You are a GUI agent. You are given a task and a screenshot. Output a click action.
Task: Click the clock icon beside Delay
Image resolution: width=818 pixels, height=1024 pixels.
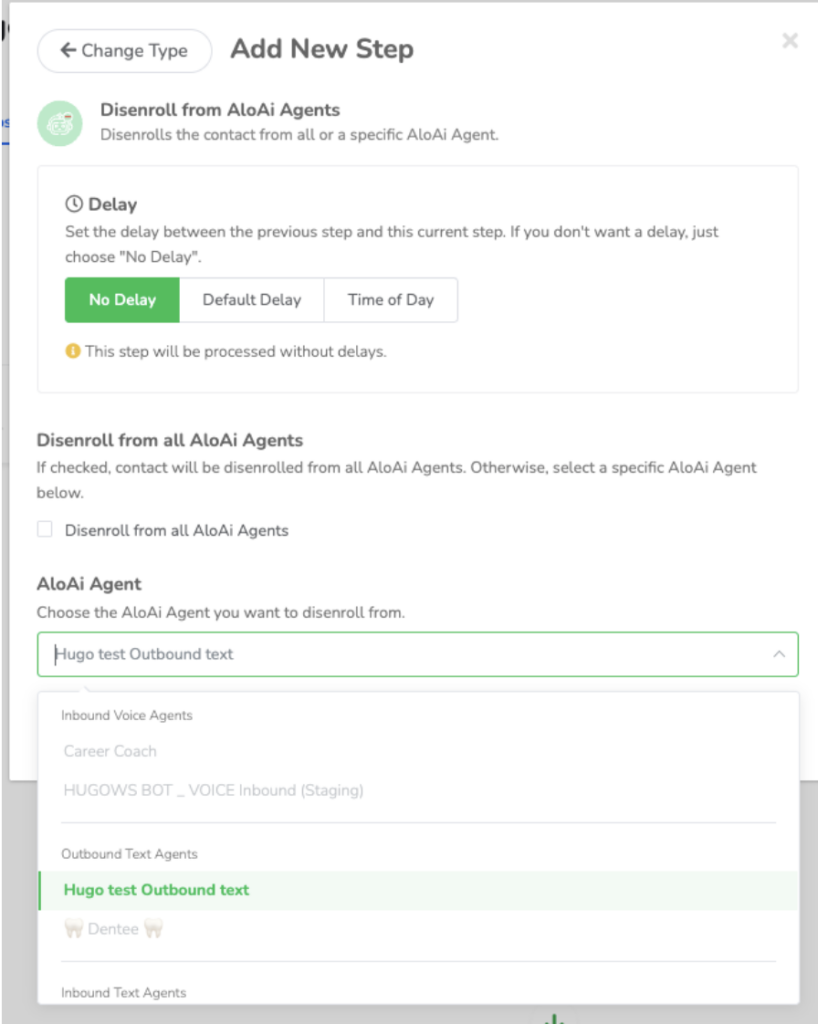(74, 204)
